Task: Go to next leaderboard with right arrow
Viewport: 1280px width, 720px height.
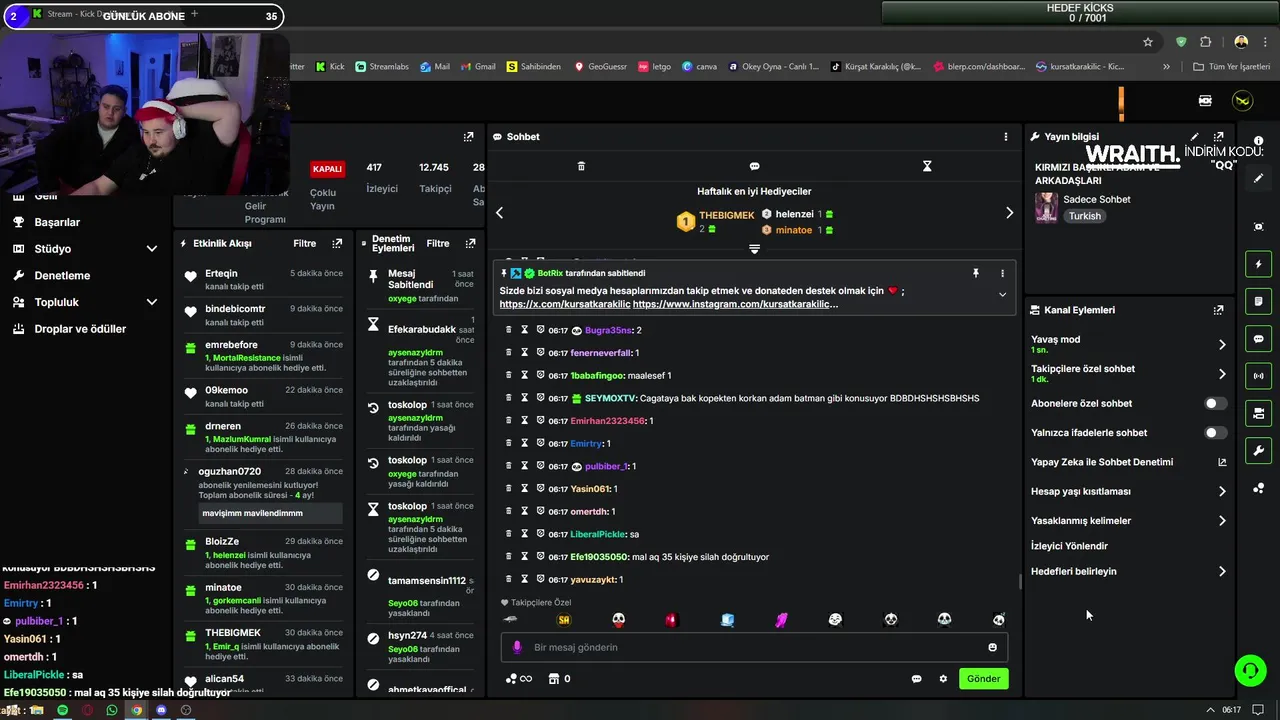Action: pyautogui.click(x=1009, y=213)
